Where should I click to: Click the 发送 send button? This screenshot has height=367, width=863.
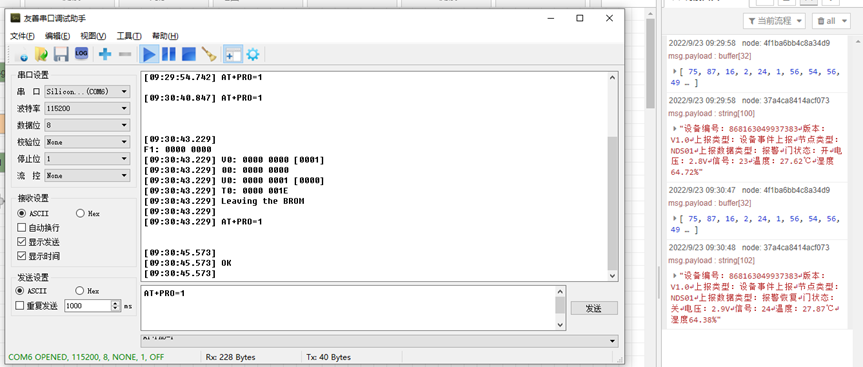click(594, 309)
